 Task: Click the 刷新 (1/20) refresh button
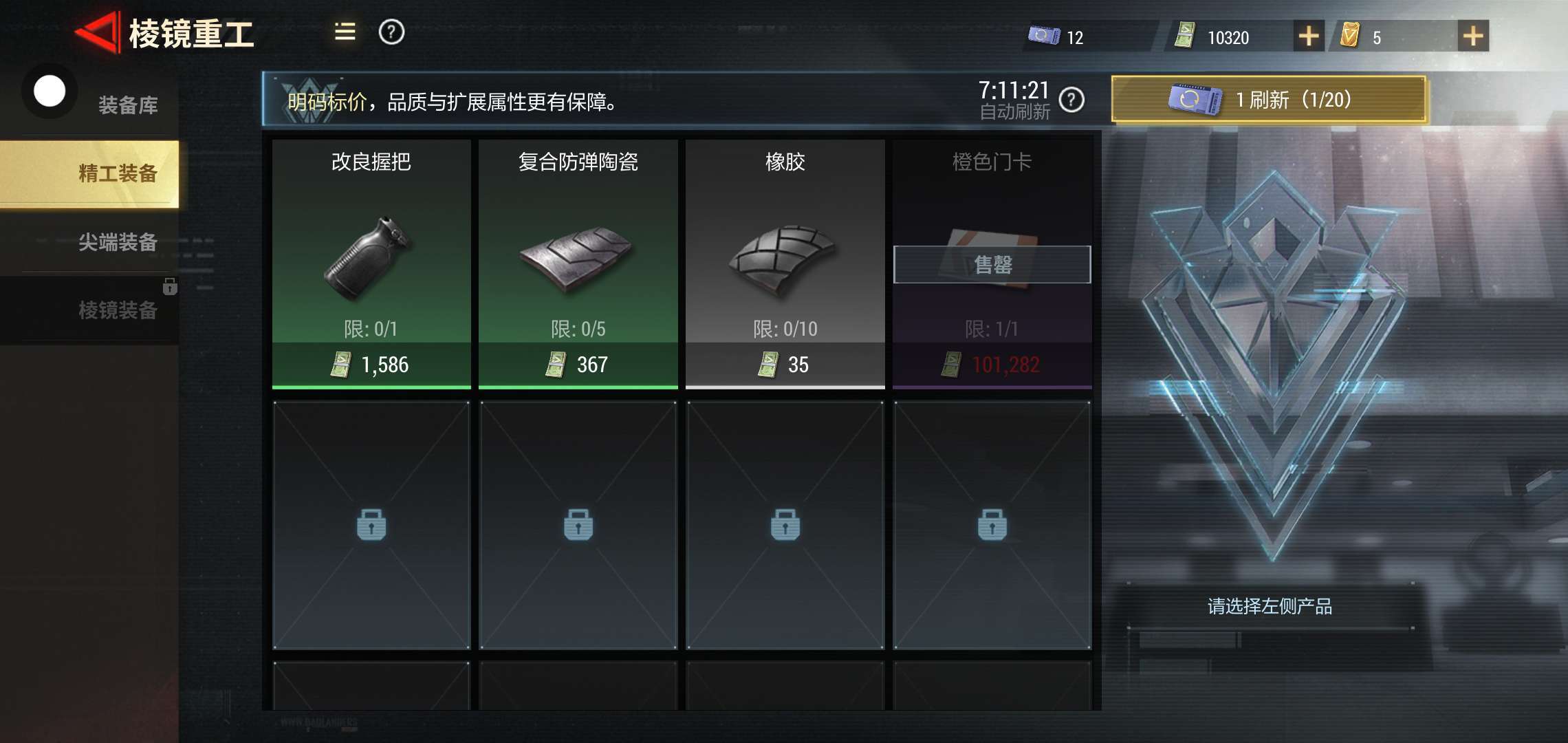click(x=1269, y=100)
